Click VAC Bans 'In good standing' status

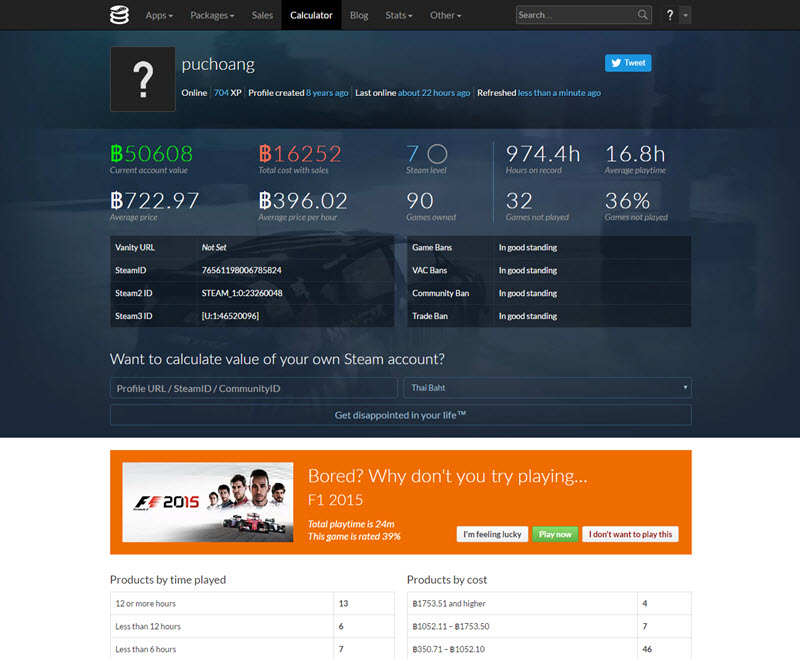528,270
